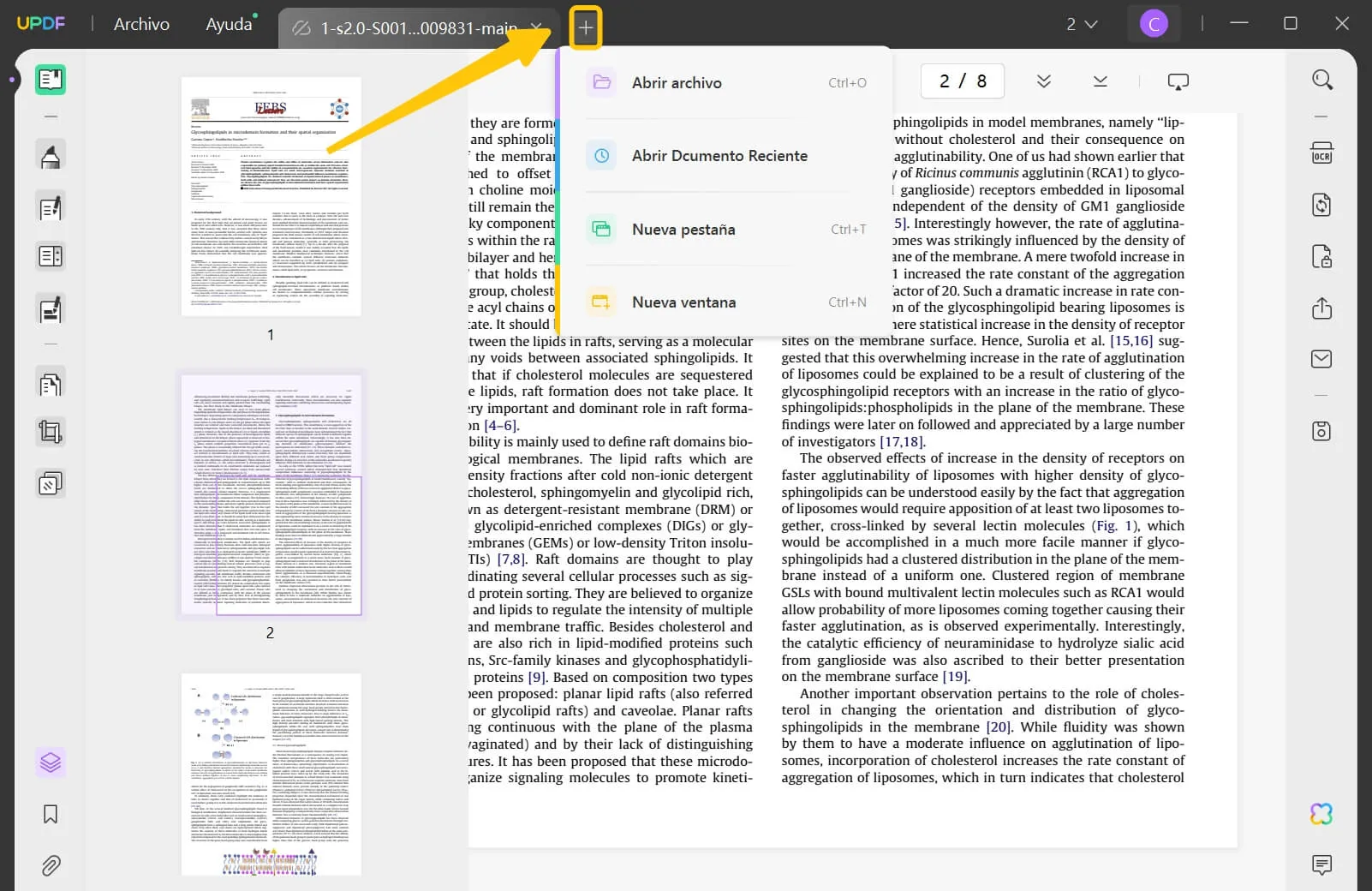The width and height of the screenshot is (1372, 891).
Task: Select page 2 thumbnail
Action: click(271, 493)
